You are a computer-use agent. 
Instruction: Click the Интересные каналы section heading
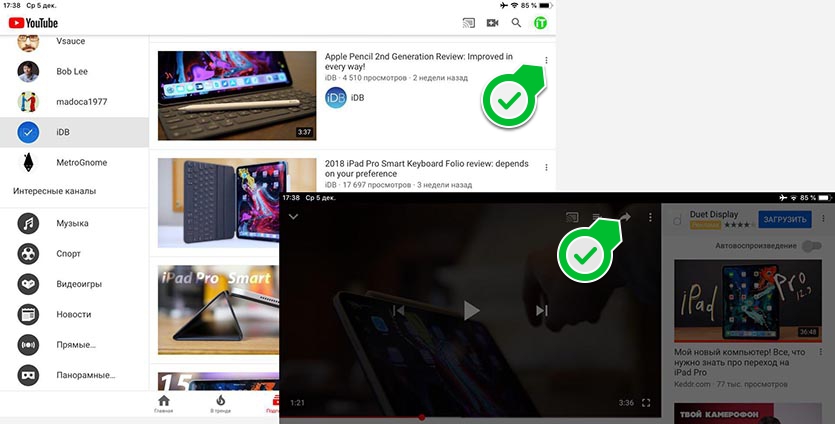55,191
